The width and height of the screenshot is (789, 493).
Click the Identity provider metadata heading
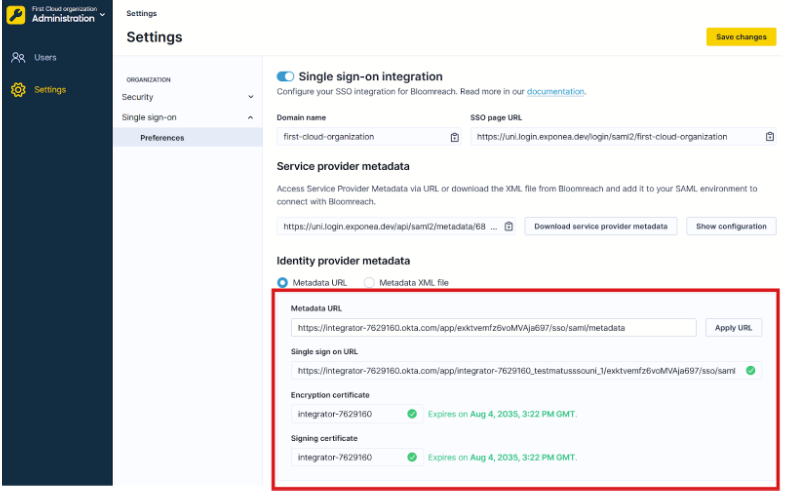coord(343,261)
